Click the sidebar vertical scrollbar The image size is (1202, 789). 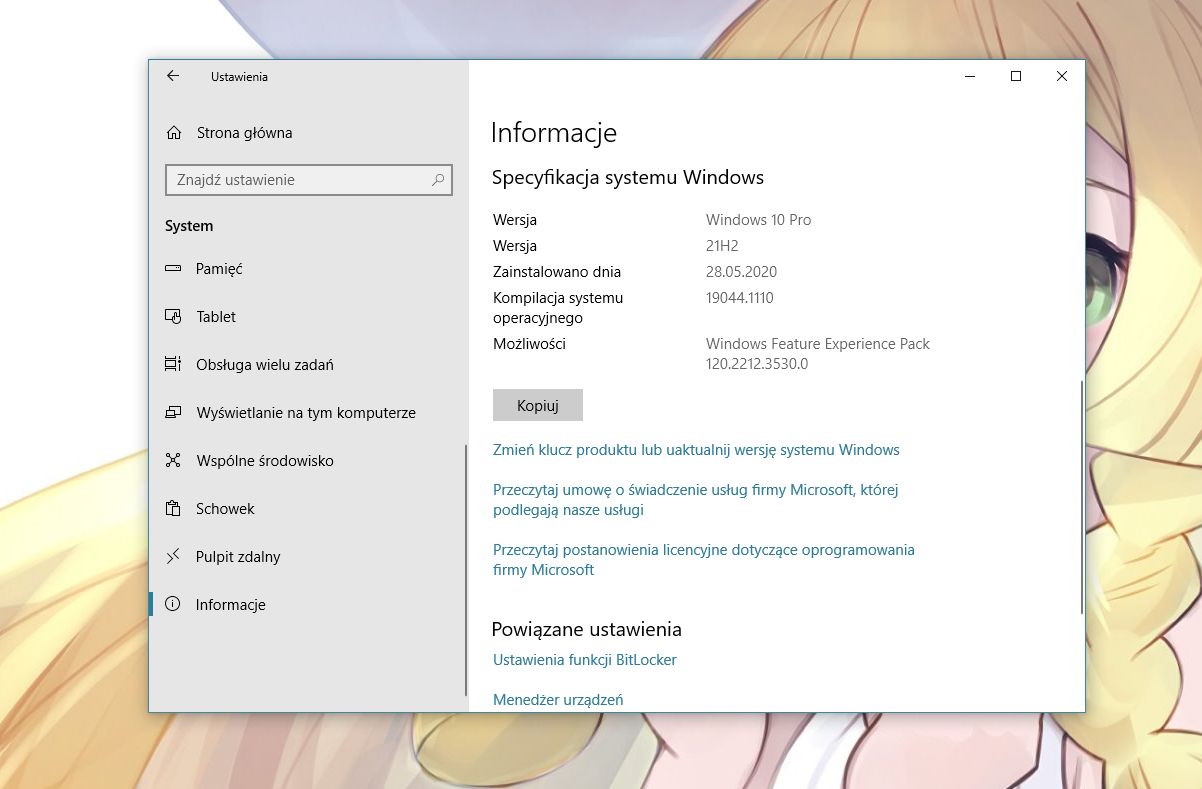(x=465, y=570)
